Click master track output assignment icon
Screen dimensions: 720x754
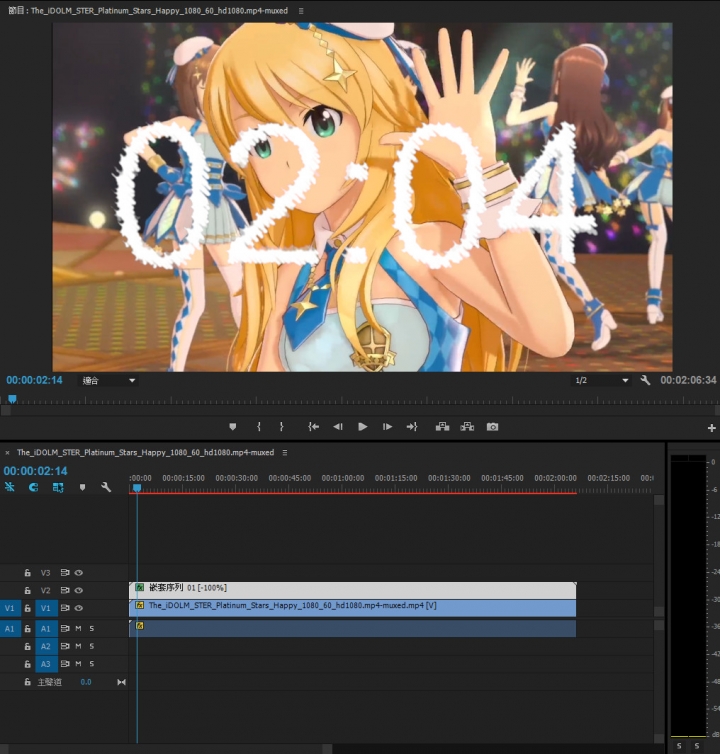tap(121, 682)
